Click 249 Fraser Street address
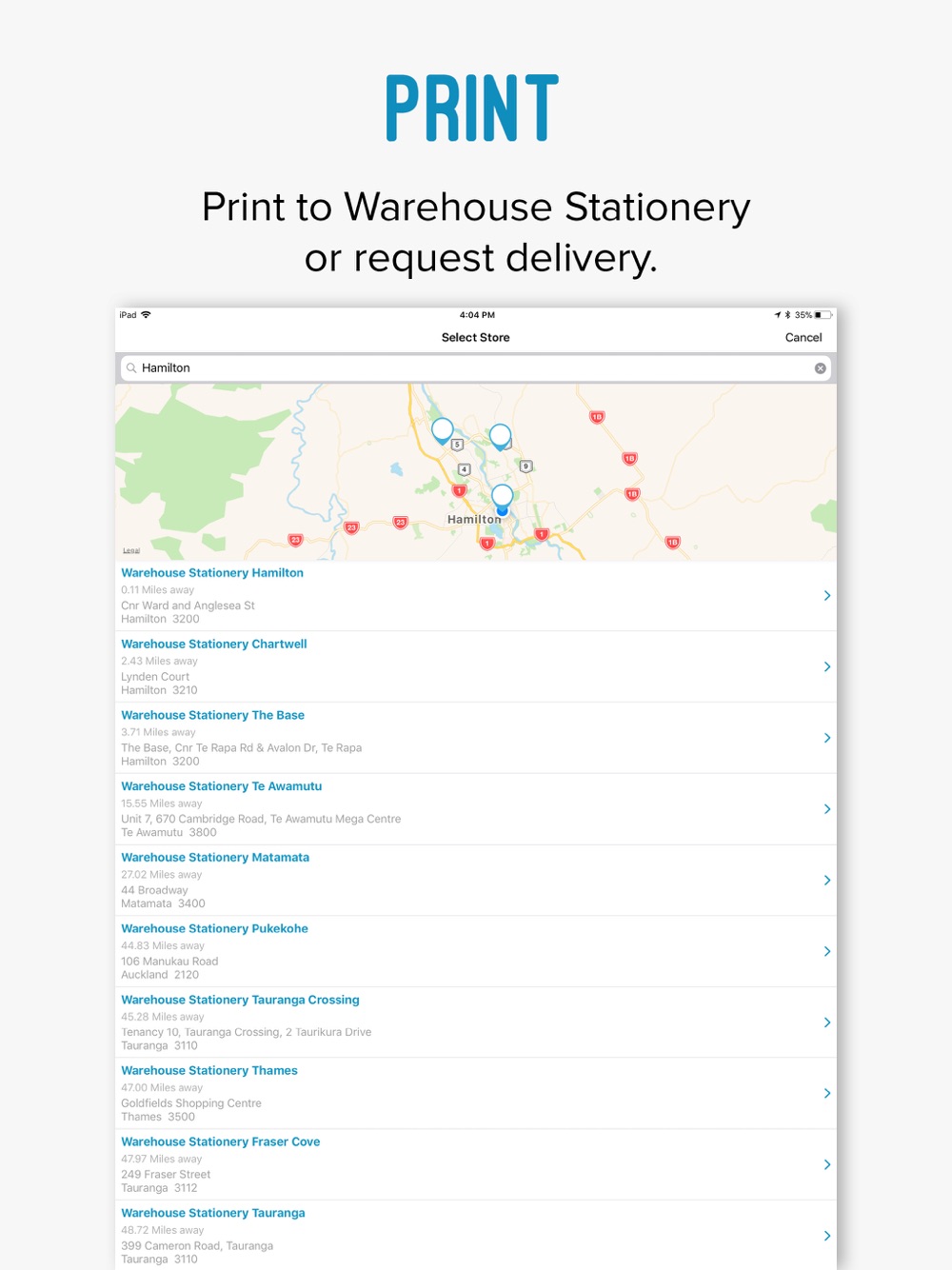 click(166, 1175)
